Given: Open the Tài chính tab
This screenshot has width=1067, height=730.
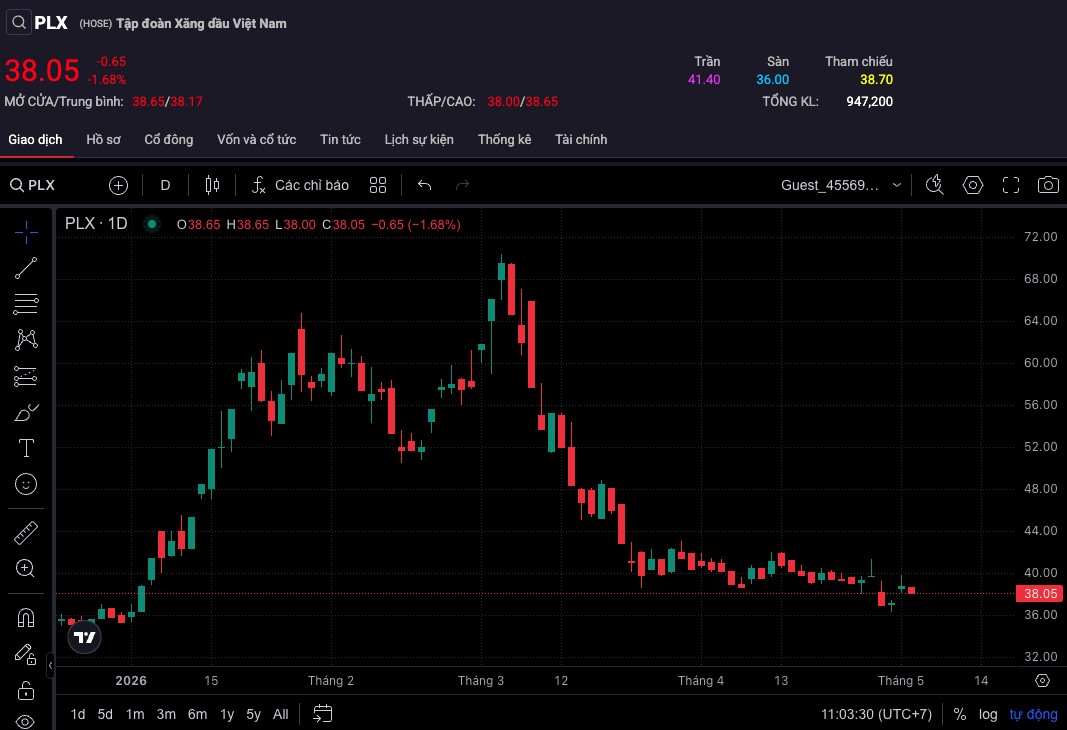Looking at the screenshot, I should (x=581, y=139).
